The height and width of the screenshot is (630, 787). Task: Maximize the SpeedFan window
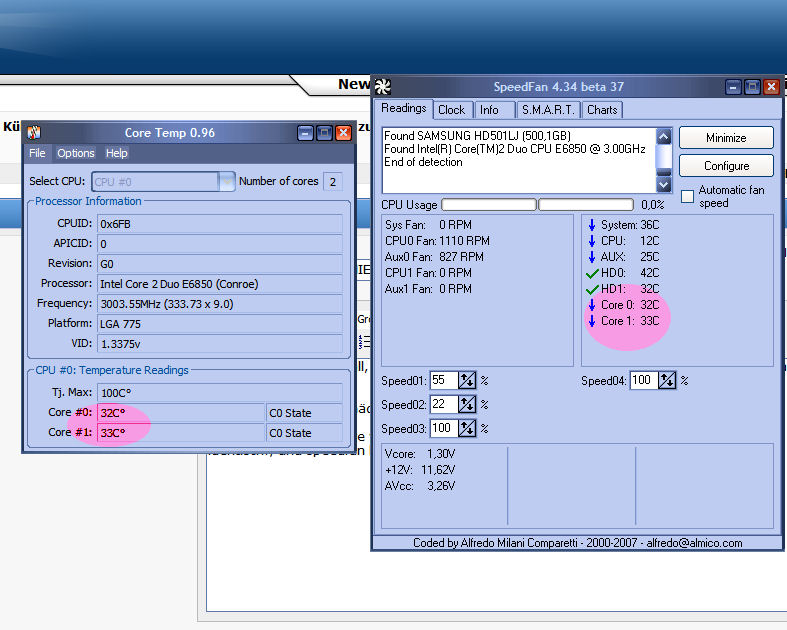click(752, 87)
